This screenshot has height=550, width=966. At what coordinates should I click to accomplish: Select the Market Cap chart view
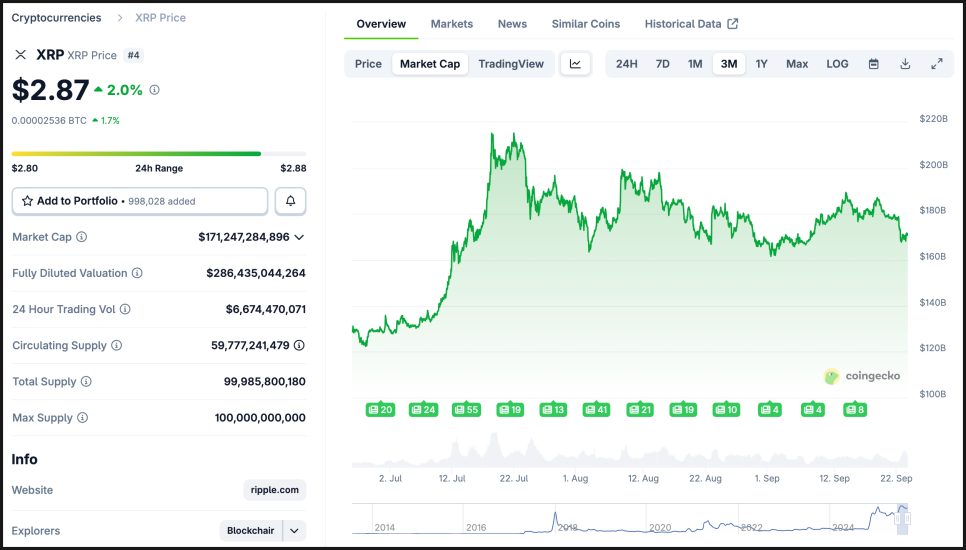pyautogui.click(x=430, y=63)
